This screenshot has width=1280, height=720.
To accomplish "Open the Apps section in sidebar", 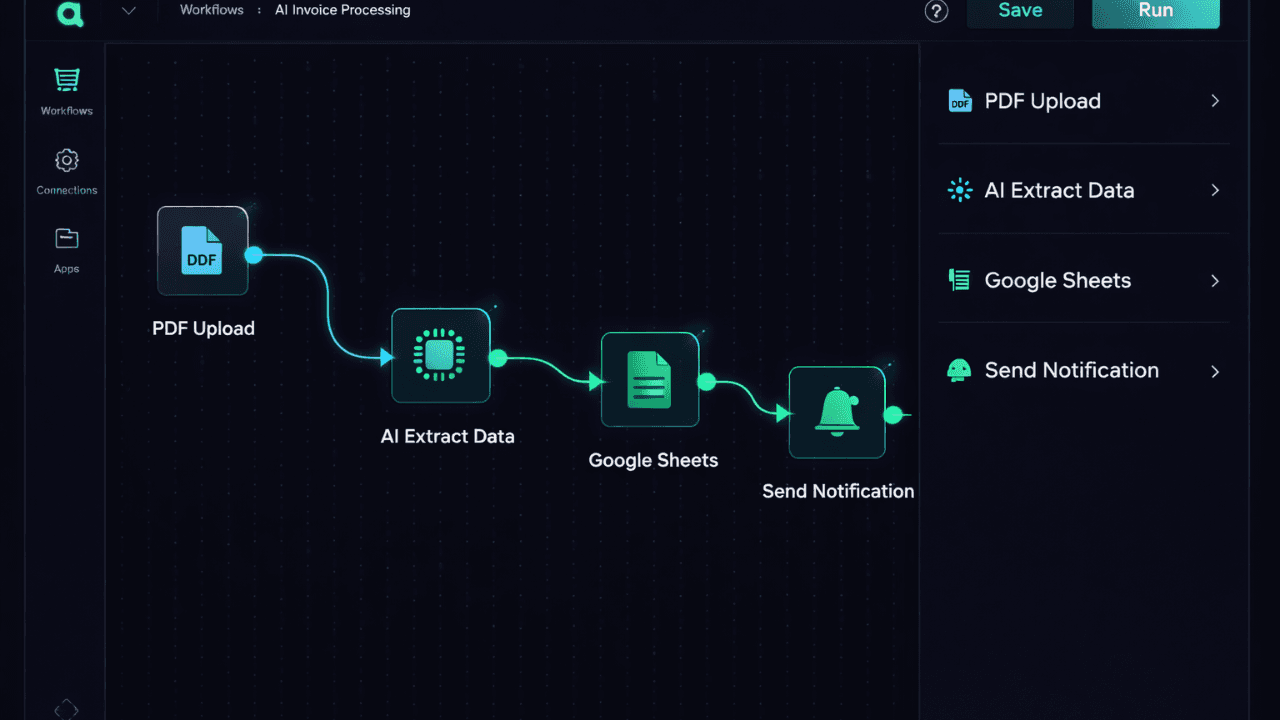I will point(65,248).
